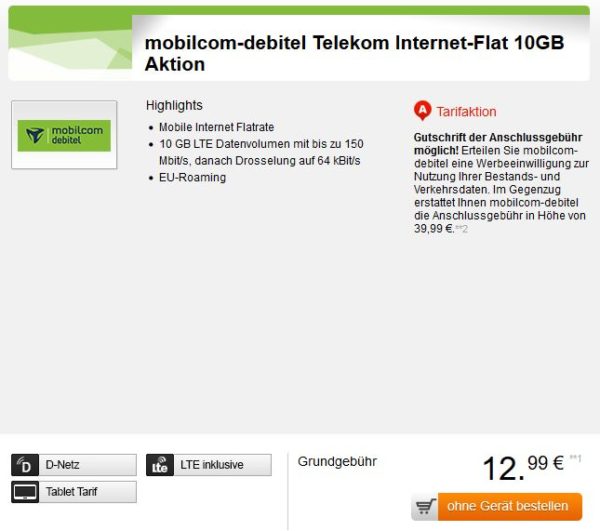Viewport: 600px width, 531px height.
Task: Click the Grundgebühr label
Action: coord(337,462)
